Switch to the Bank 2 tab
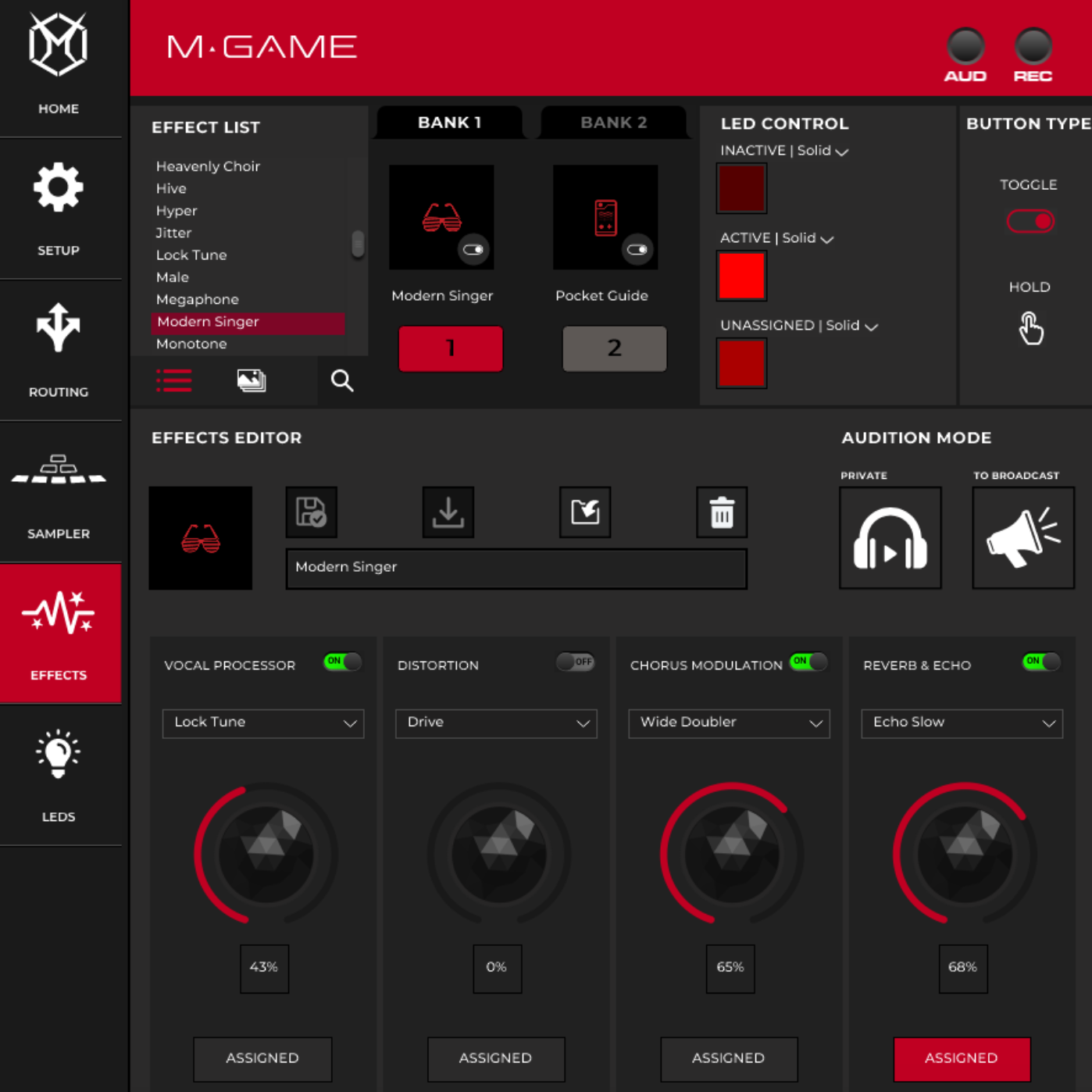Viewport: 1092px width, 1092px height. coord(614,123)
